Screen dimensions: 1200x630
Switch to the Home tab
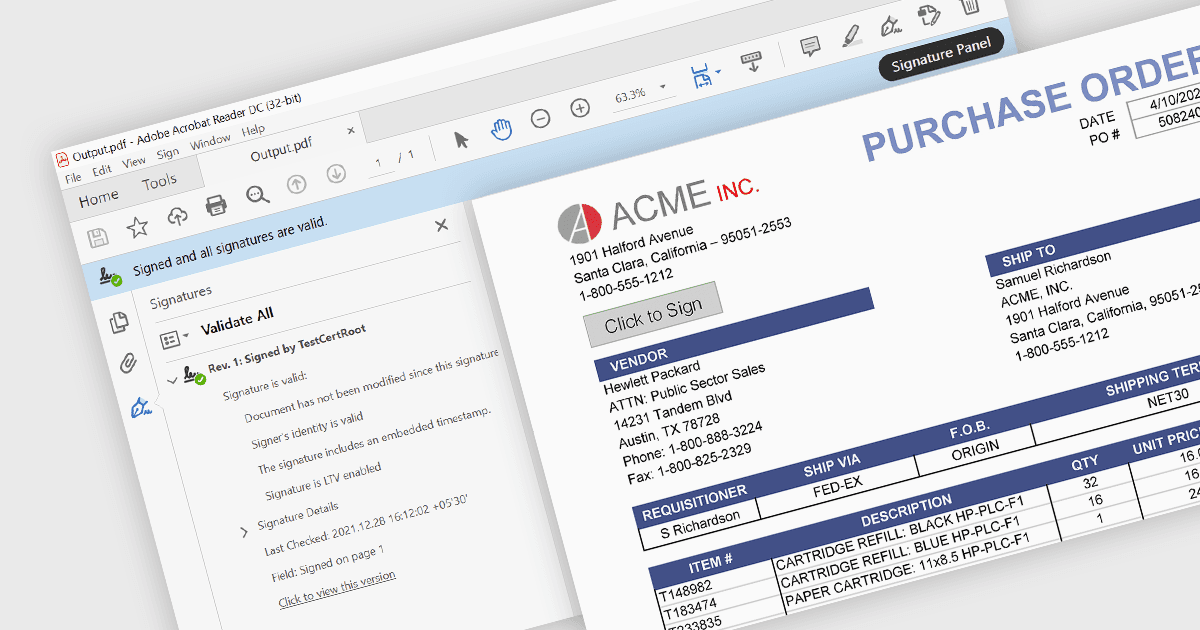pos(98,197)
